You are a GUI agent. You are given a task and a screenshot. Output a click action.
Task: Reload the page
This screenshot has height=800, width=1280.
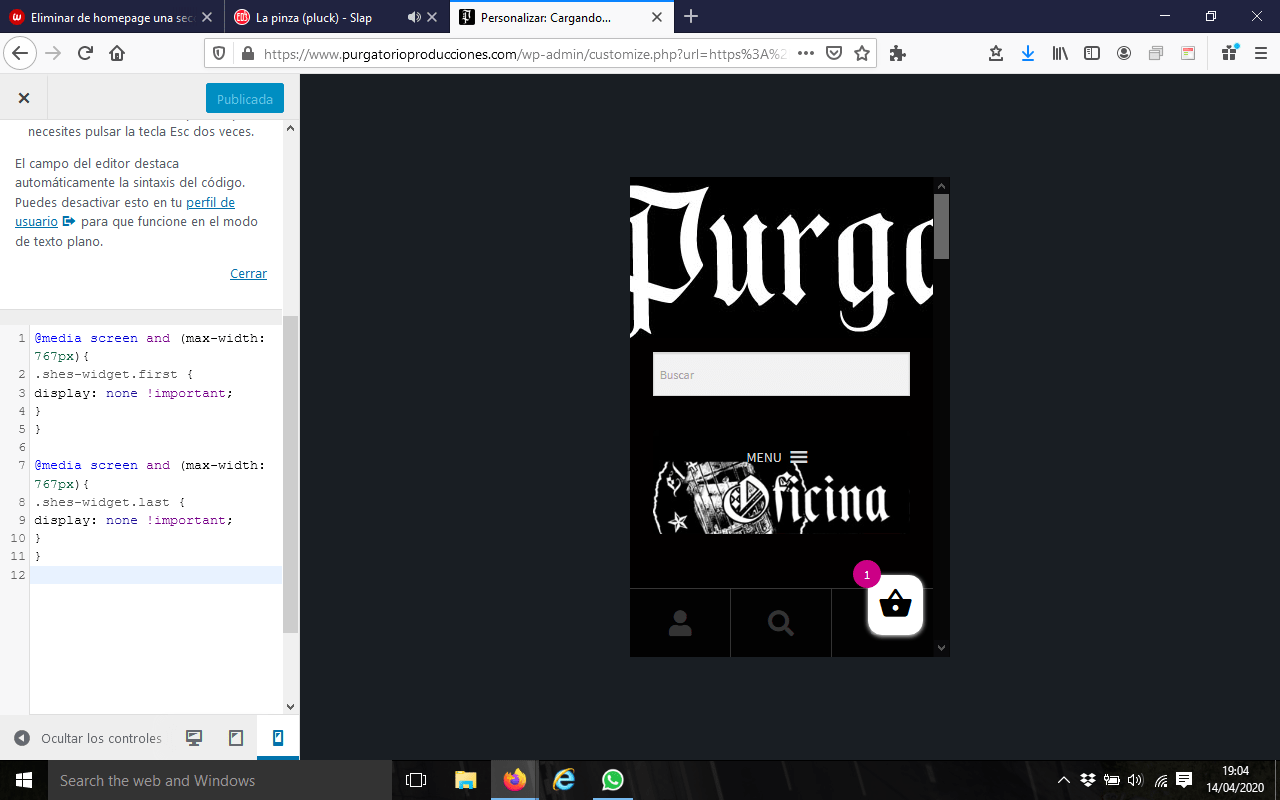tap(85, 53)
